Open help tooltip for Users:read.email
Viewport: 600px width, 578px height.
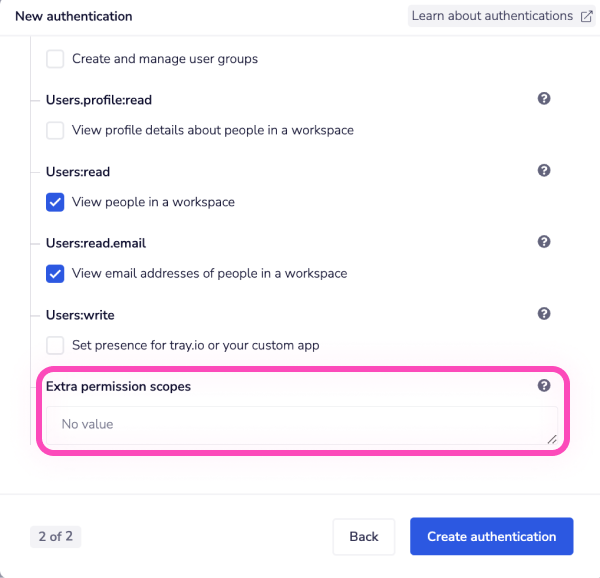(544, 242)
